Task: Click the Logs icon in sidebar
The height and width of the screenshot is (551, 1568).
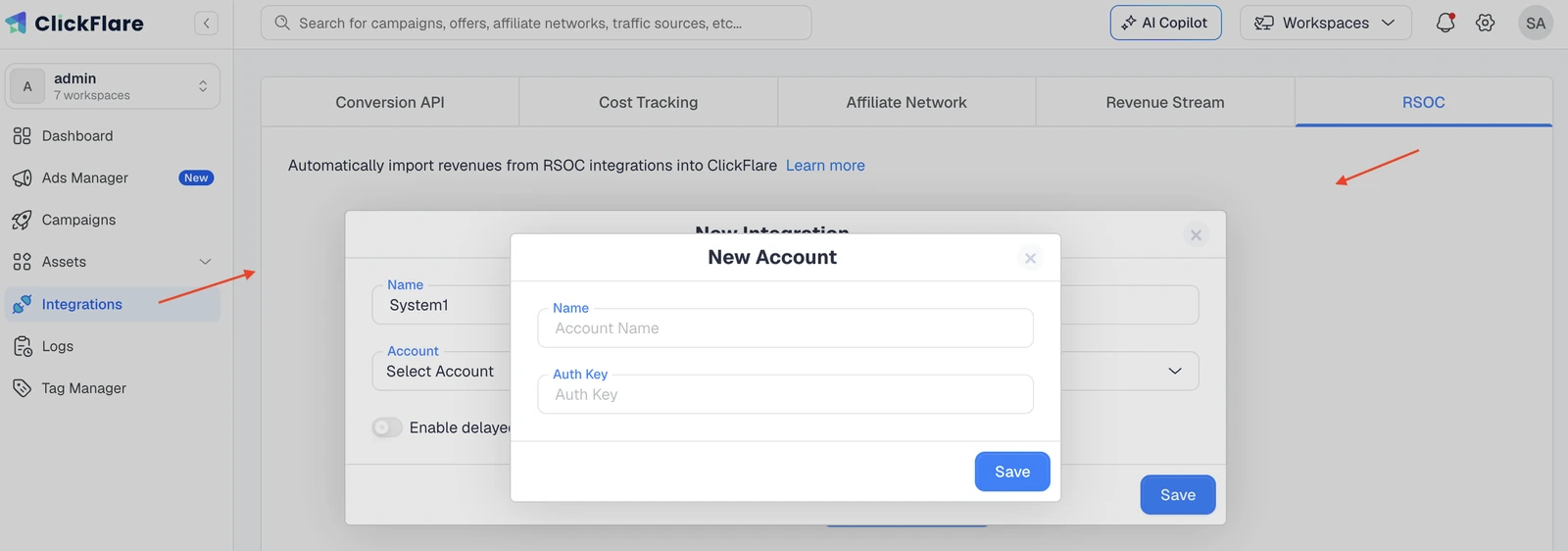Action: point(22,346)
